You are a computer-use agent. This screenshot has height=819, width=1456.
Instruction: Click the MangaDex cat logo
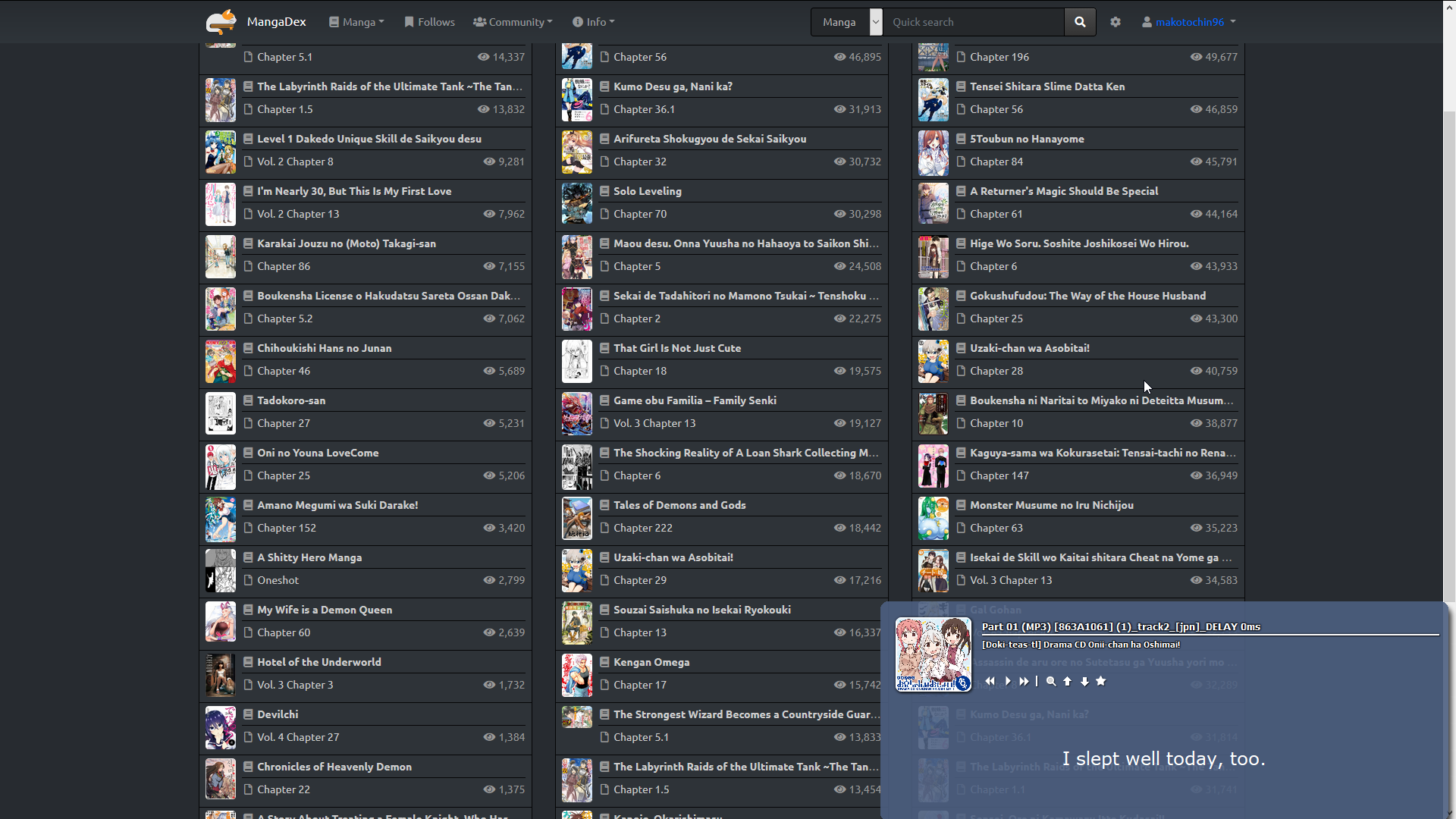pos(221,21)
